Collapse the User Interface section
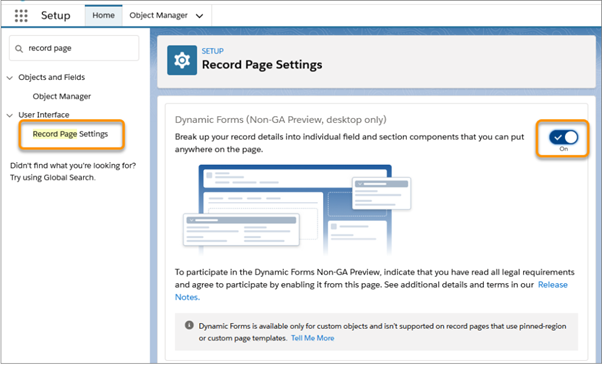 (10, 115)
